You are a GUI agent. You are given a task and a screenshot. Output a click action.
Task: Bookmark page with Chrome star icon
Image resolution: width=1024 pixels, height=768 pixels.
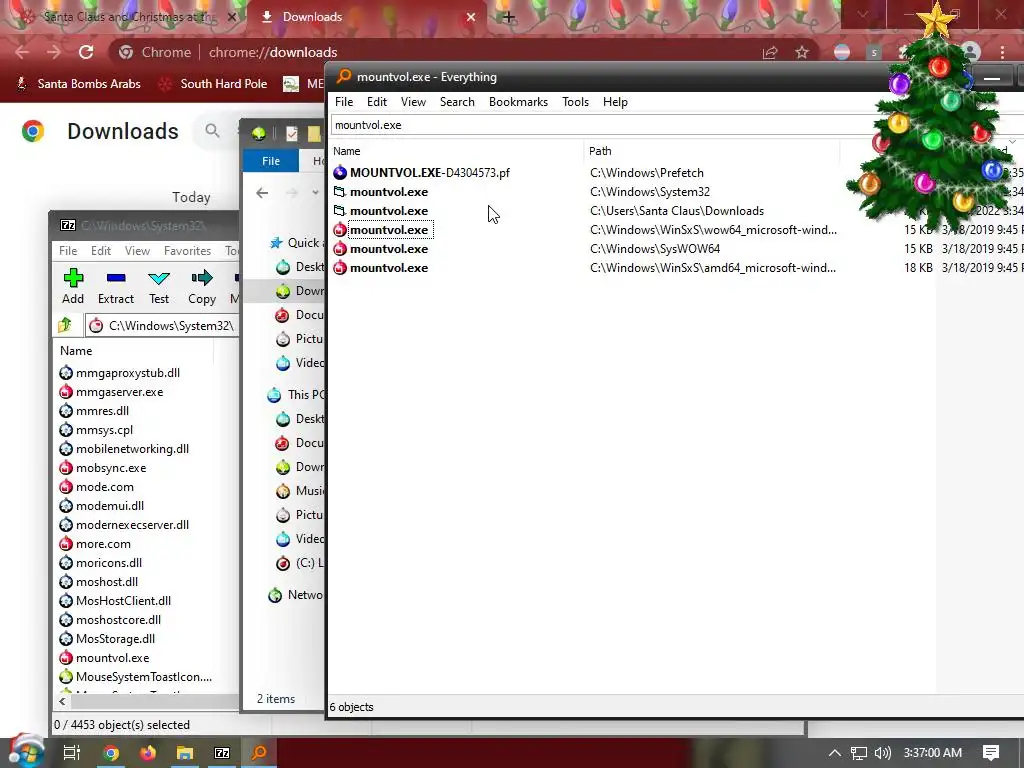[802, 52]
